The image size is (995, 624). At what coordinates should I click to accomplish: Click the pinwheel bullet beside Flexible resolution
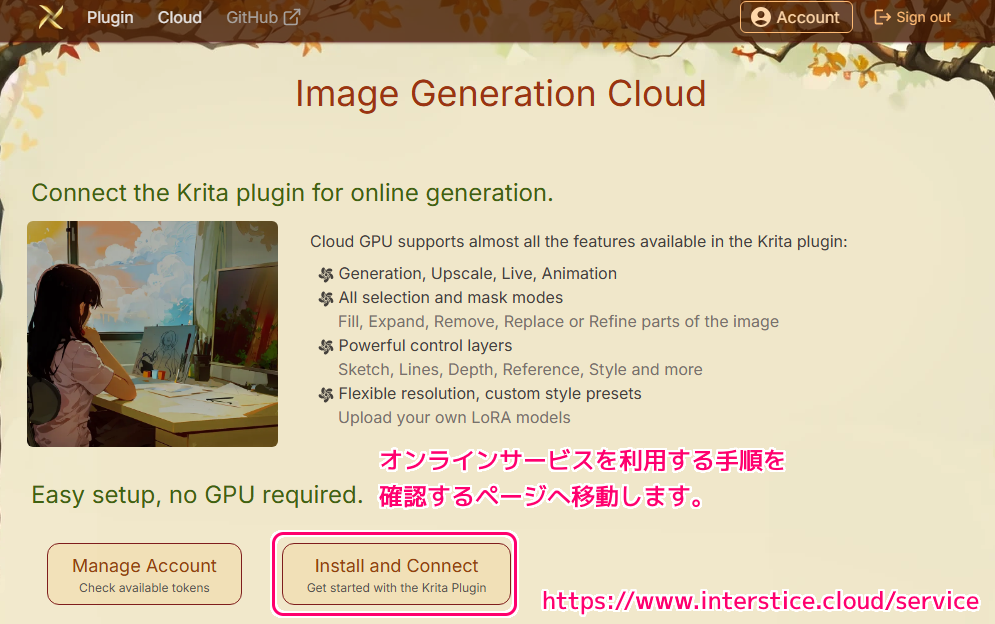[x=326, y=395]
